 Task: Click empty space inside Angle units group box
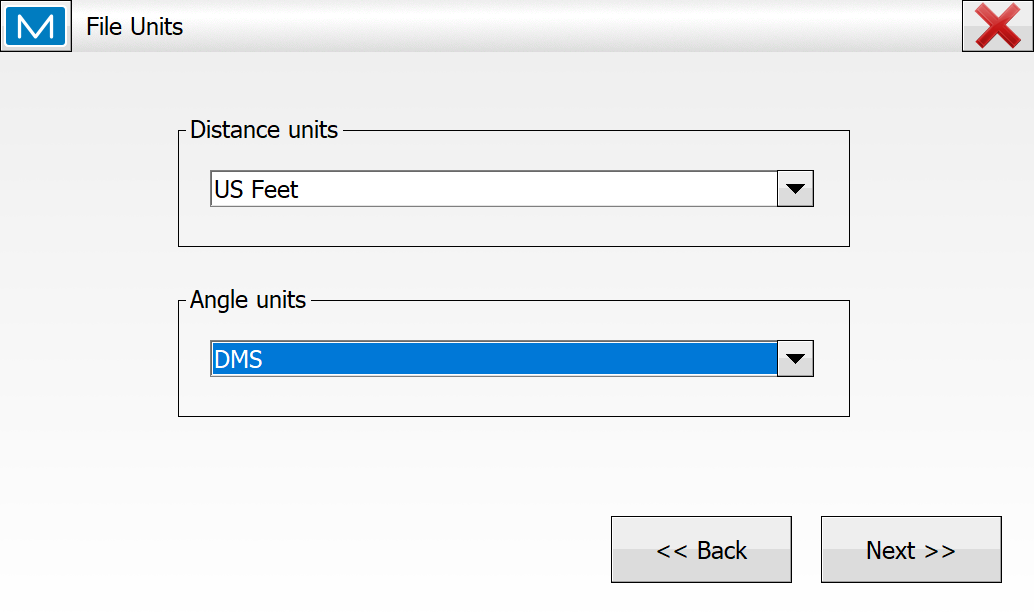click(513, 396)
